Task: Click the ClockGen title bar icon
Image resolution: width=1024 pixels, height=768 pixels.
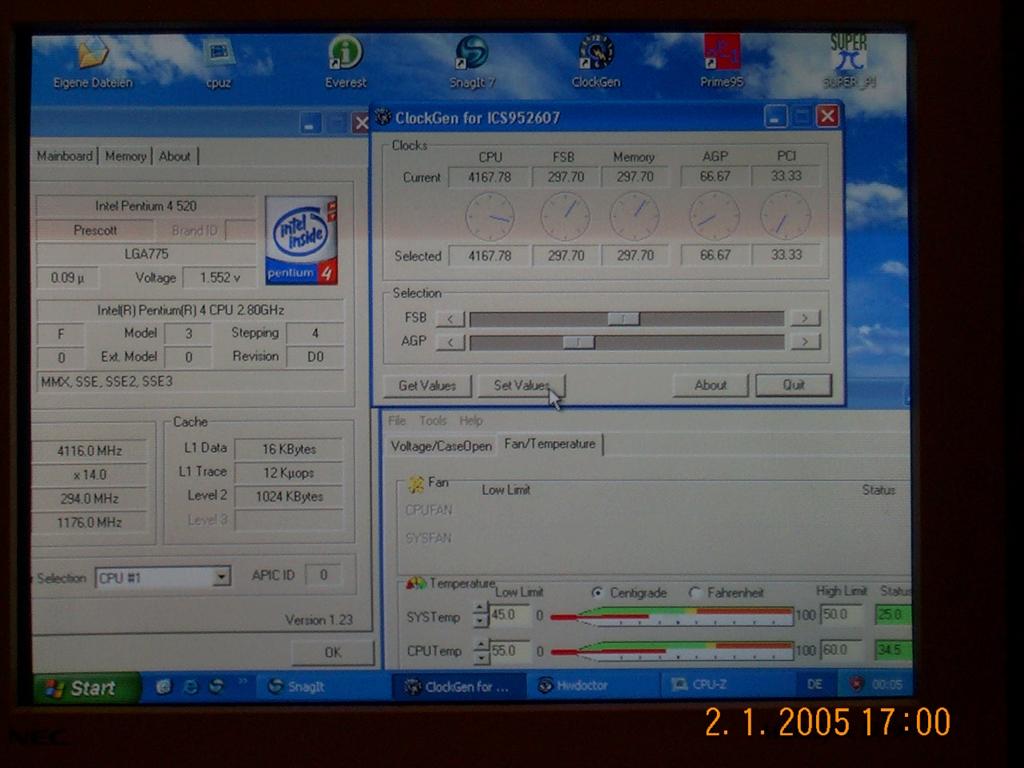Action: tap(383, 118)
